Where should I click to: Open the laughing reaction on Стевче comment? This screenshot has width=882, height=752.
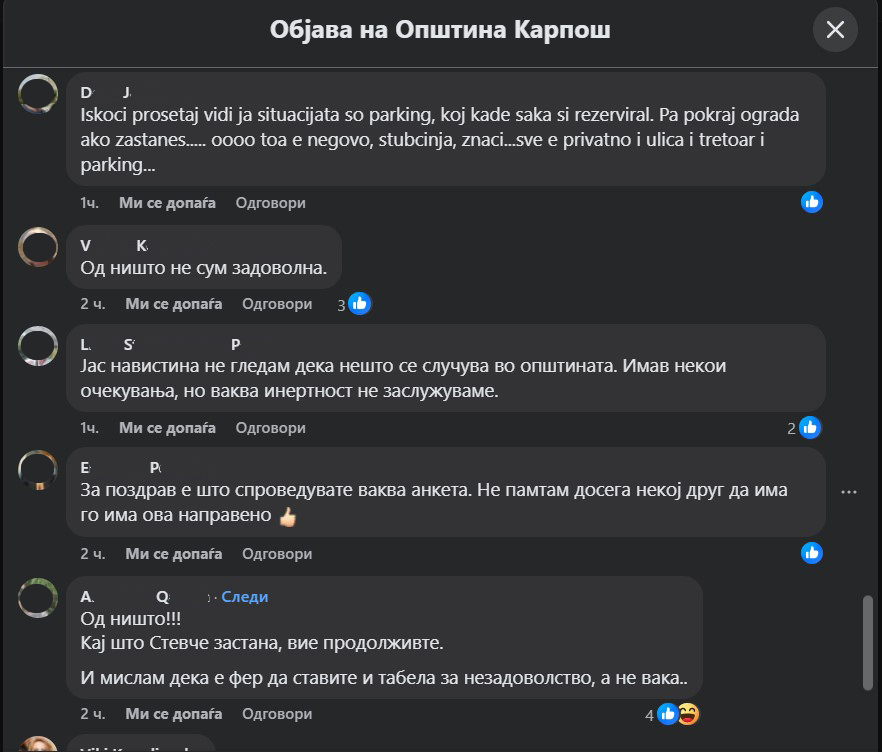[x=688, y=714]
